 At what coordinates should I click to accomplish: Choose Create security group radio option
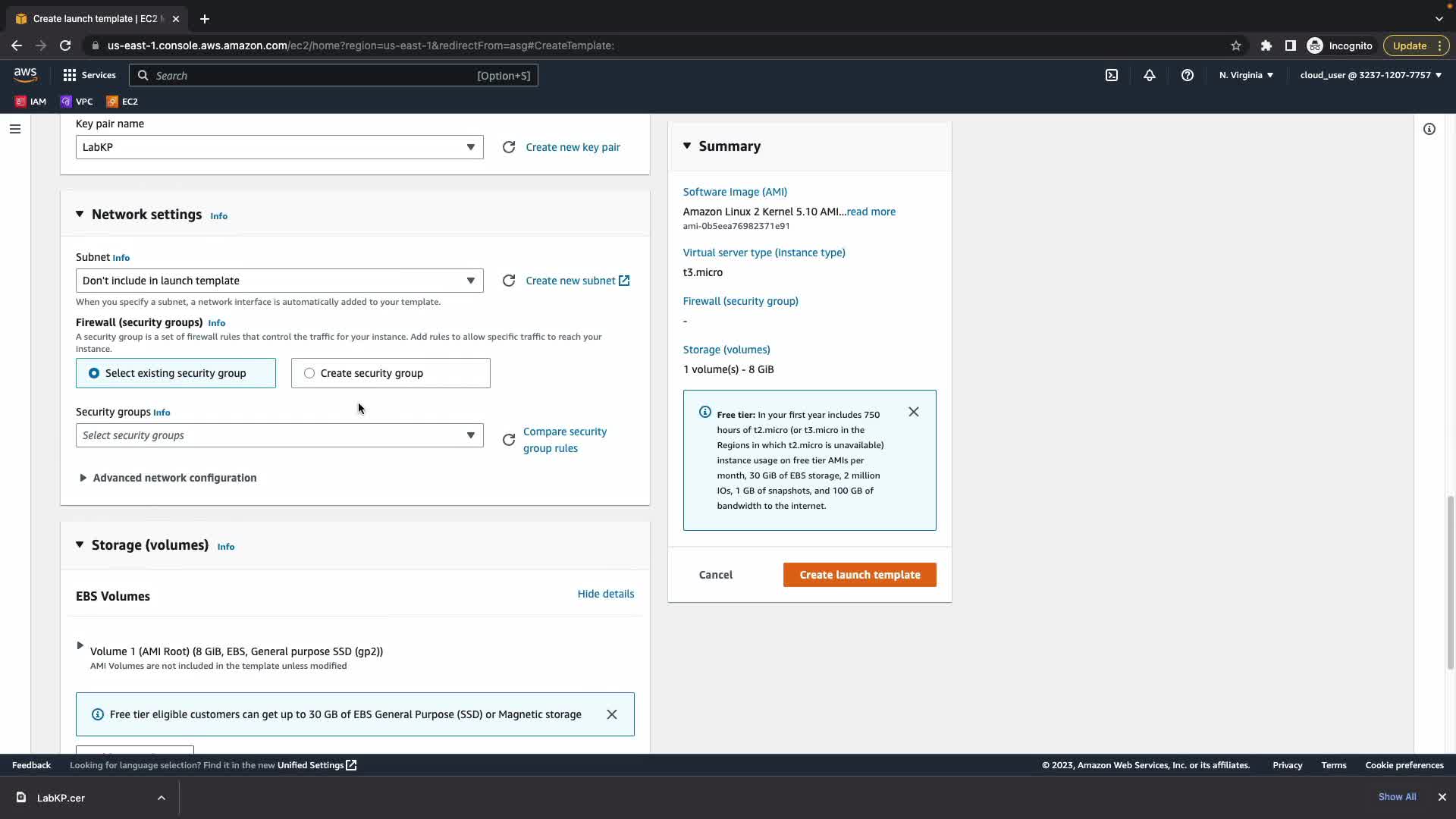309,373
